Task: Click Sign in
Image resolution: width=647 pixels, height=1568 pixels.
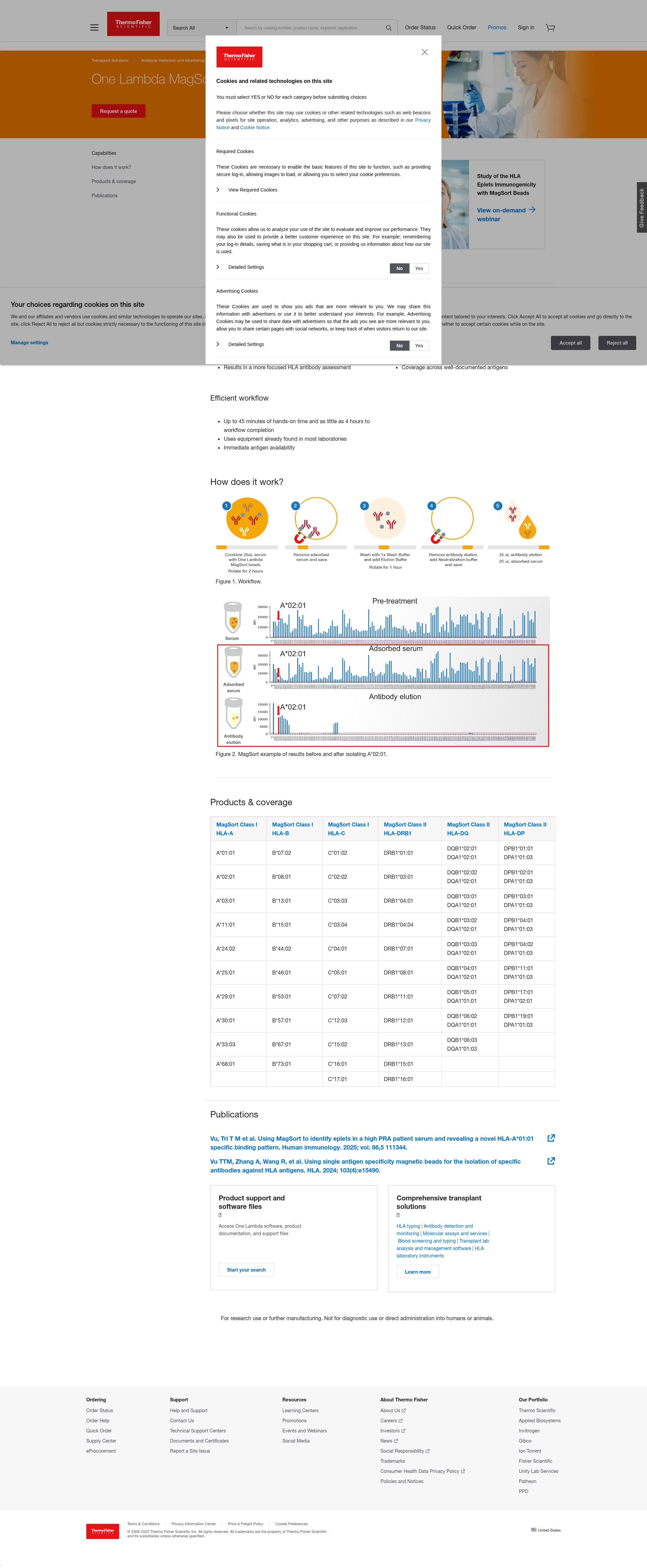Action: pos(526,27)
